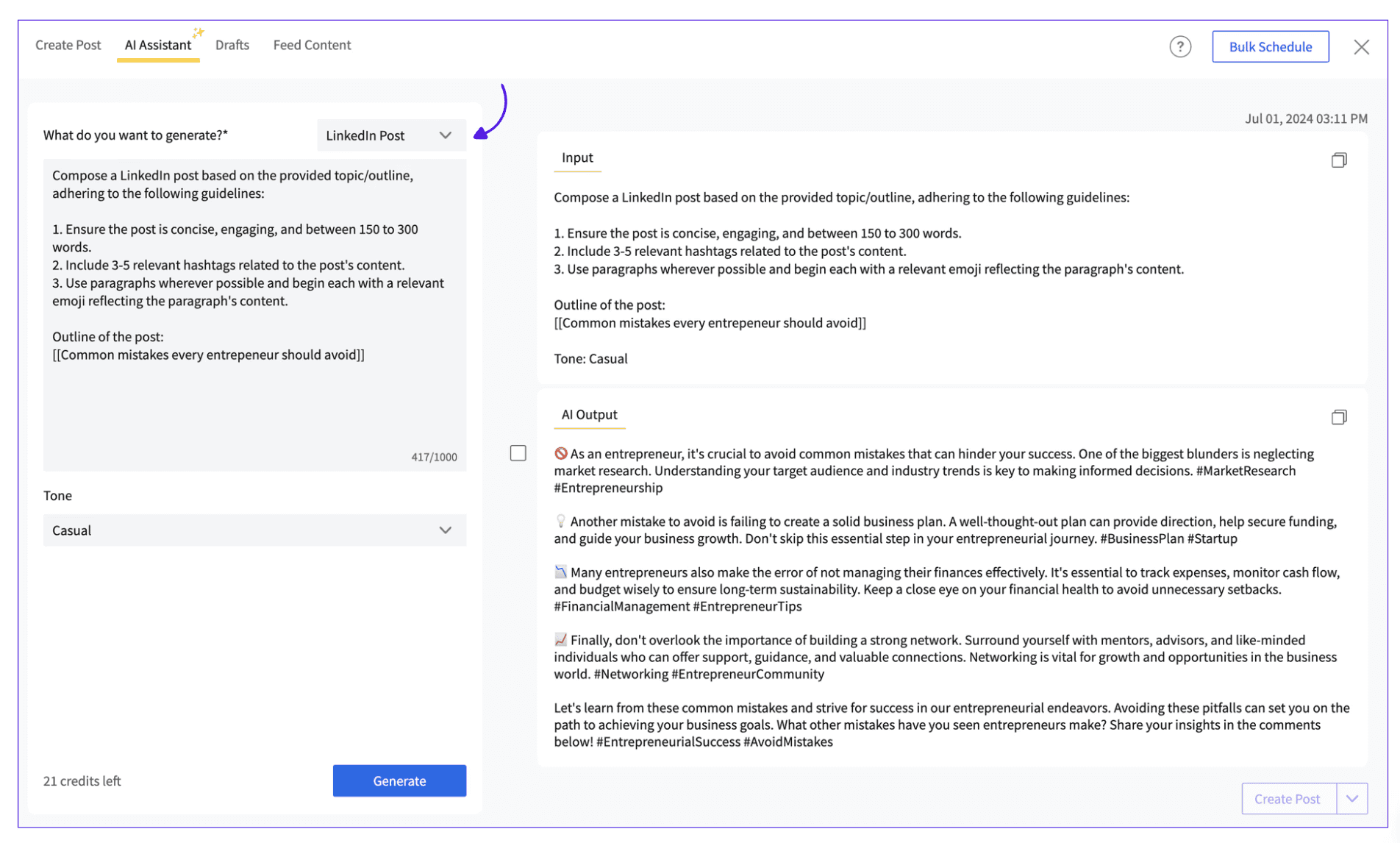Click the Tone label above the dropdown

(57, 496)
